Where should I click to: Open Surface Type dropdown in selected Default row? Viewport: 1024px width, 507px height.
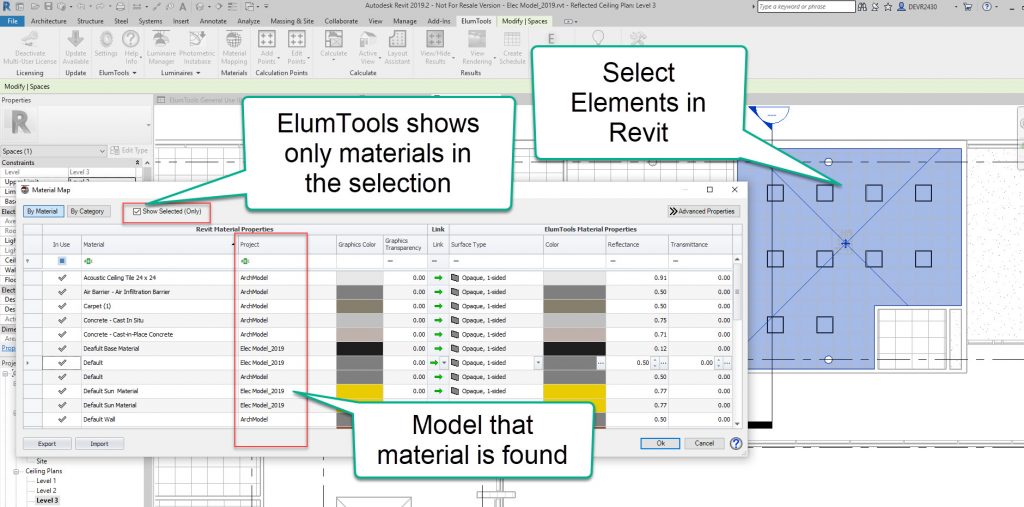point(537,363)
